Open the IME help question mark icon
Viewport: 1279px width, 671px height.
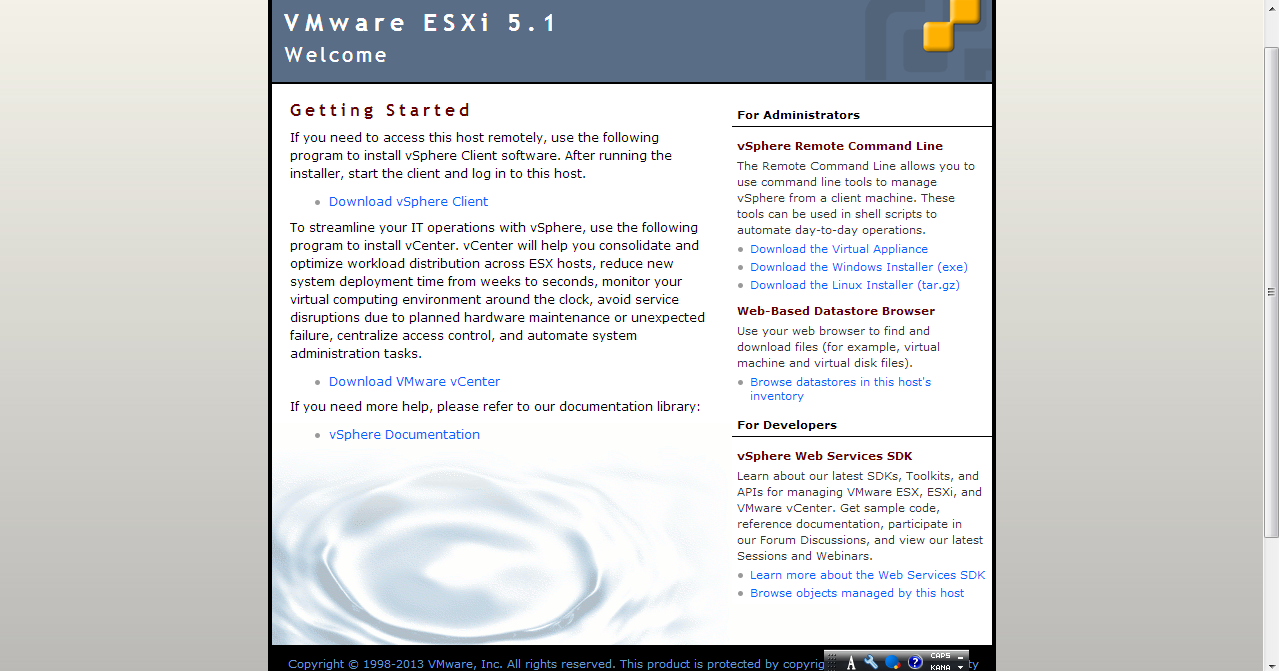pyautogui.click(x=915, y=662)
